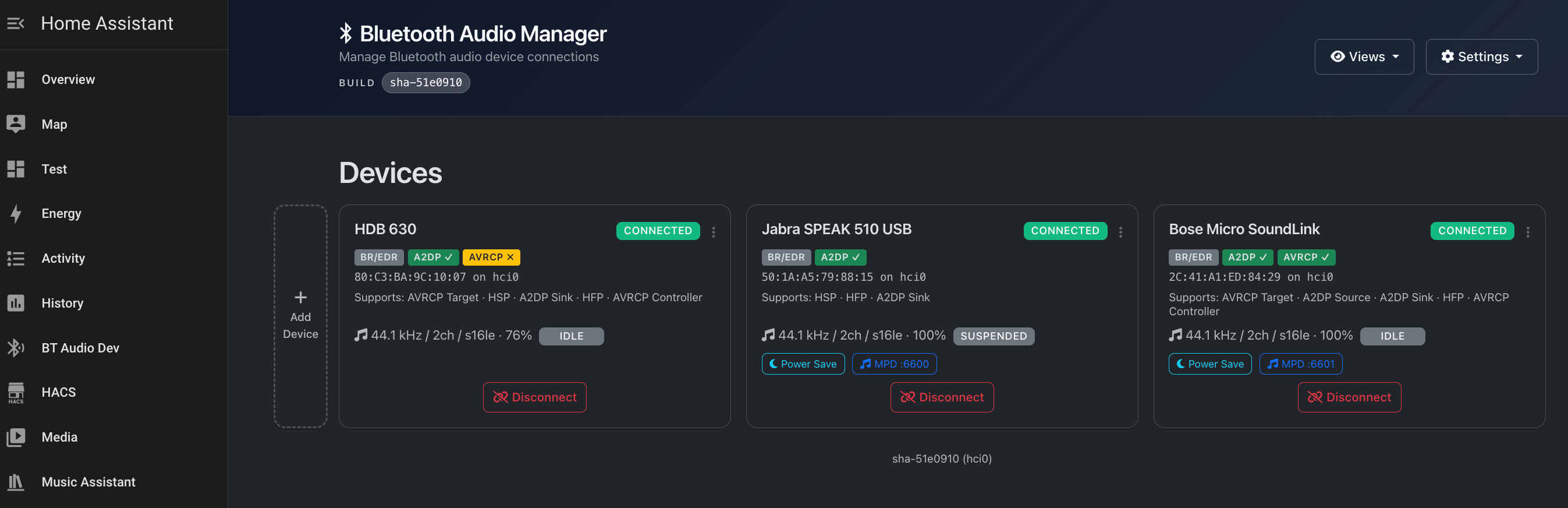The height and width of the screenshot is (508, 1568).
Task: Click the BR/EDR badge on Bose card
Action: pyautogui.click(x=1194, y=257)
